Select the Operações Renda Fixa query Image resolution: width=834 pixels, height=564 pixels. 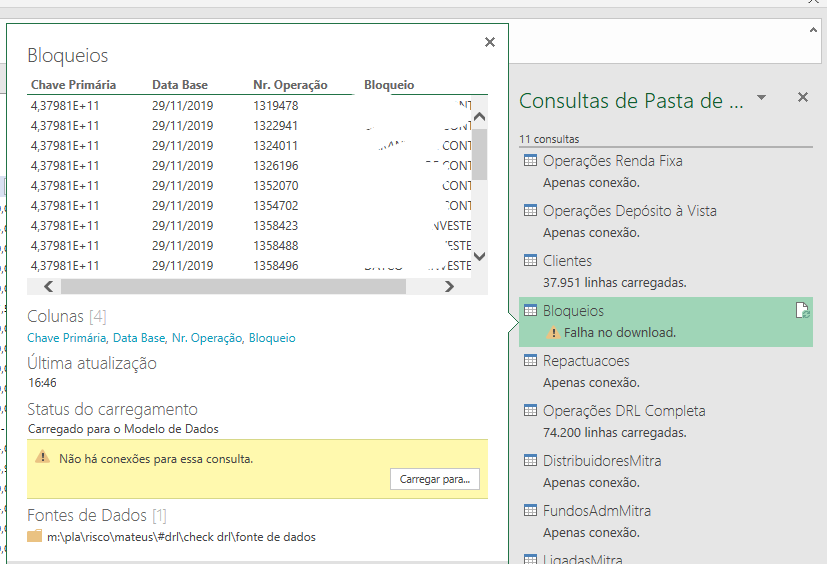[666, 171]
